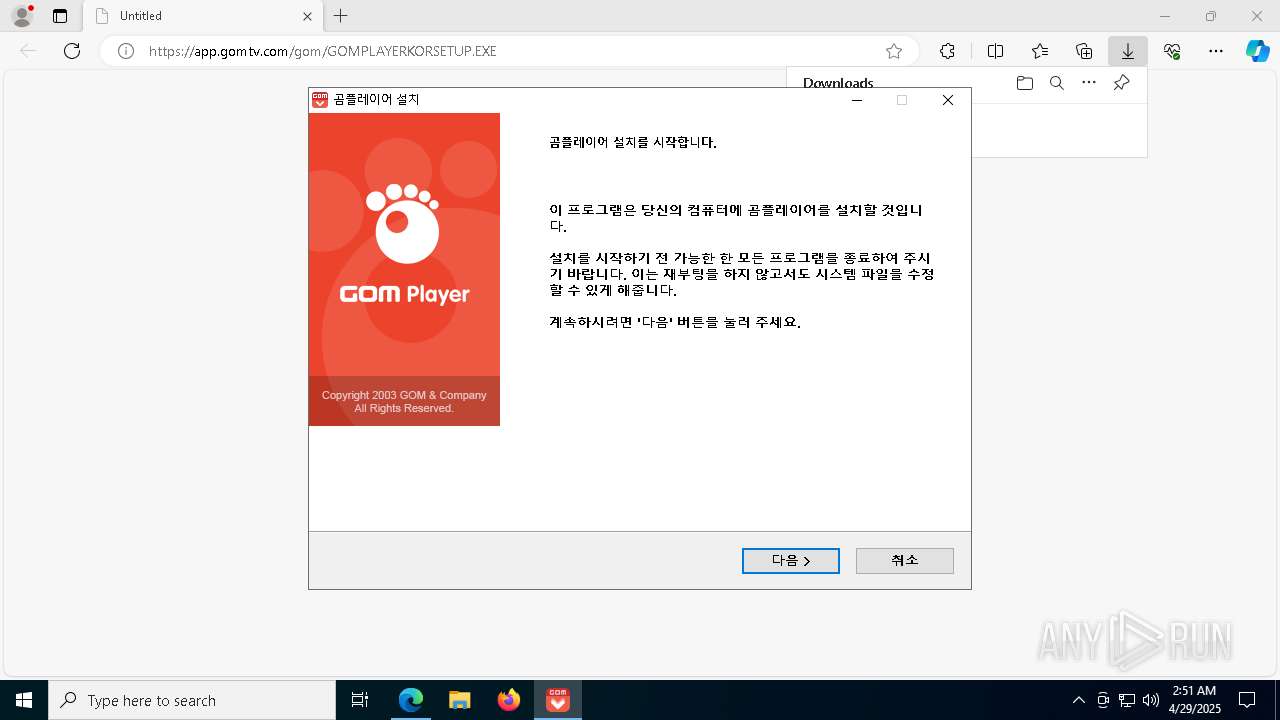Click the GOM Player logo banner image

(x=404, y=269)
